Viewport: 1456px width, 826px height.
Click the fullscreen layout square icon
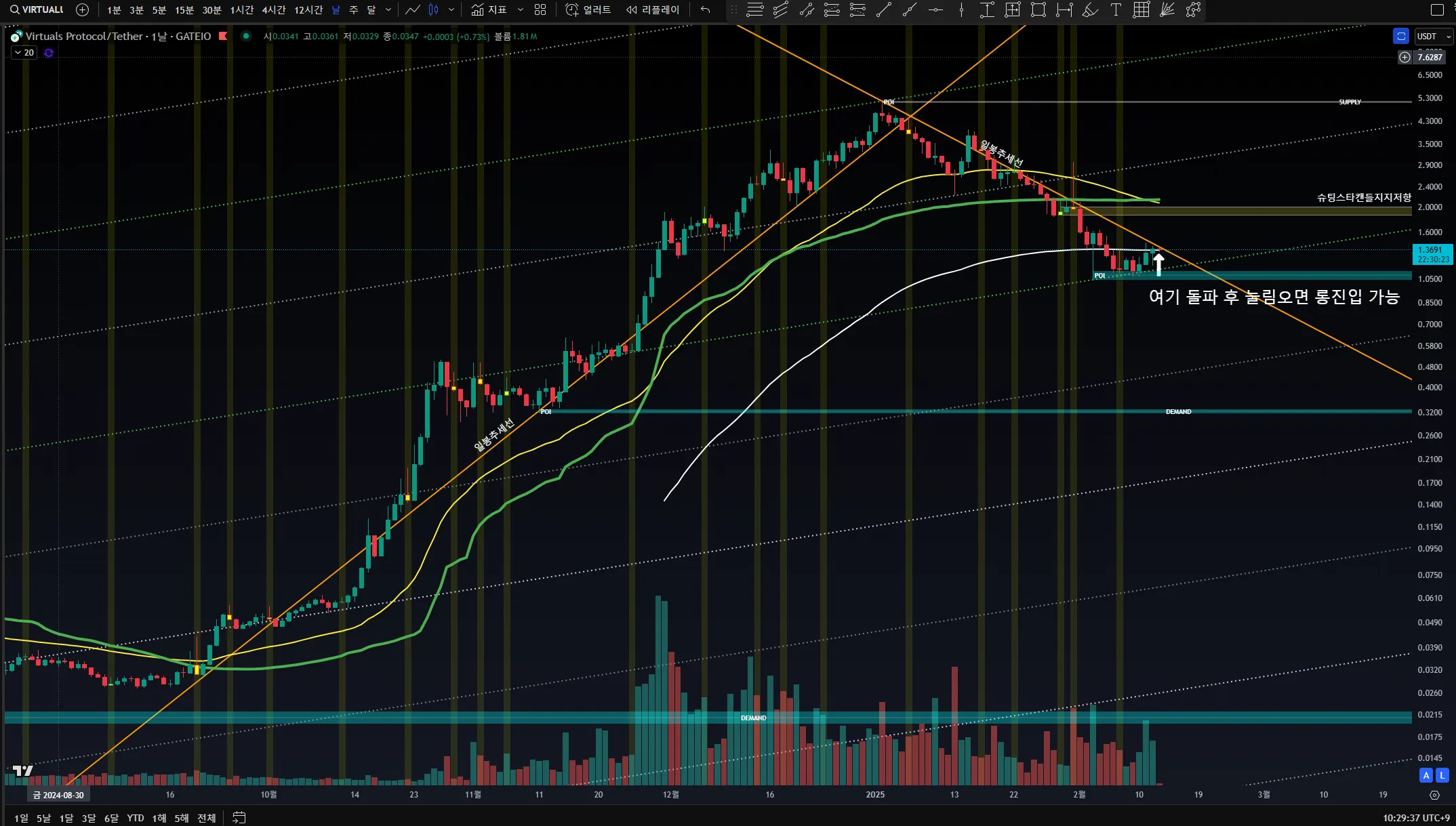point(1437,9)
